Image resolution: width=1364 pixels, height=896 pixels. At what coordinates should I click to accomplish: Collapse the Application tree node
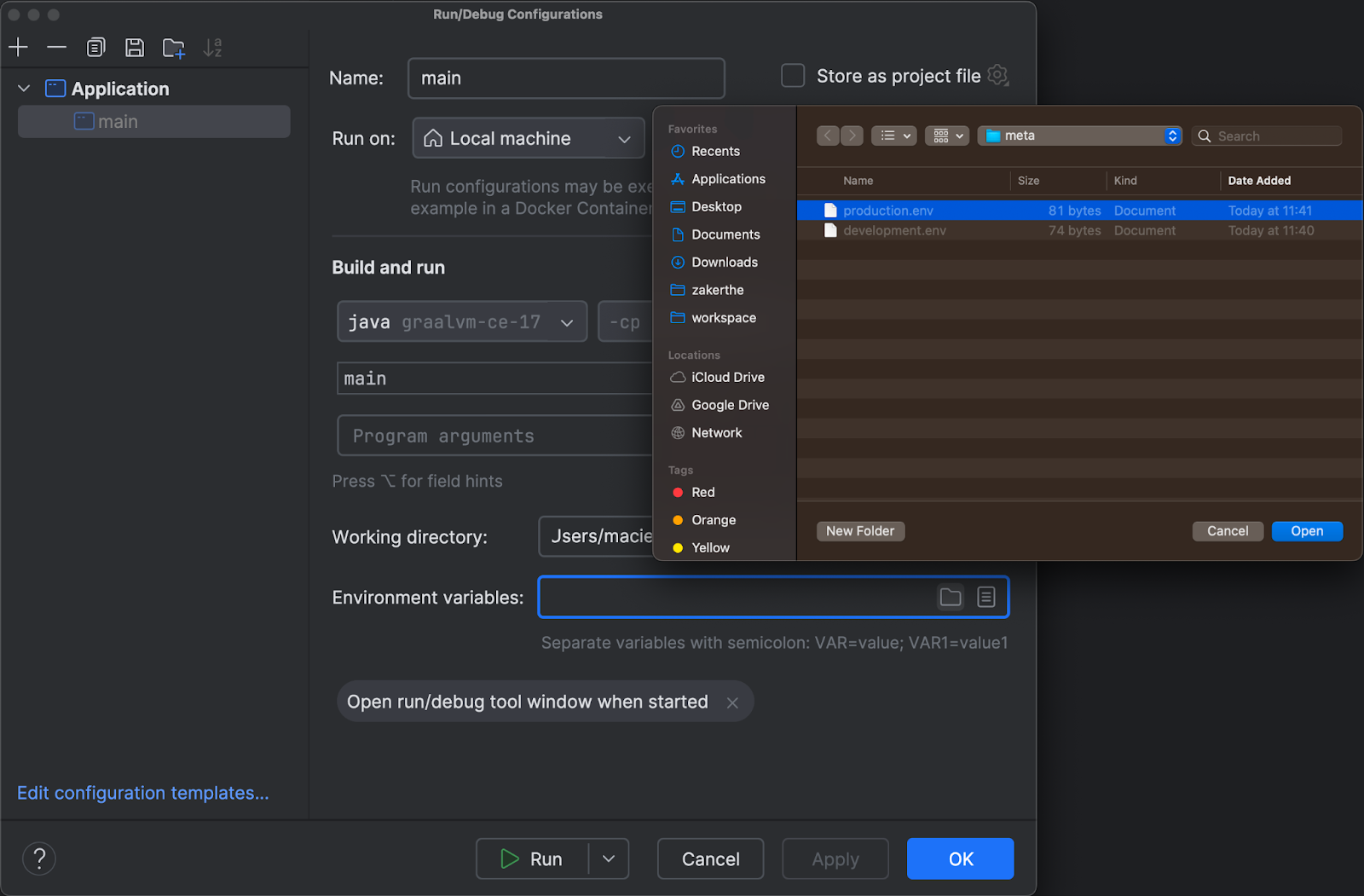(24, 89)
